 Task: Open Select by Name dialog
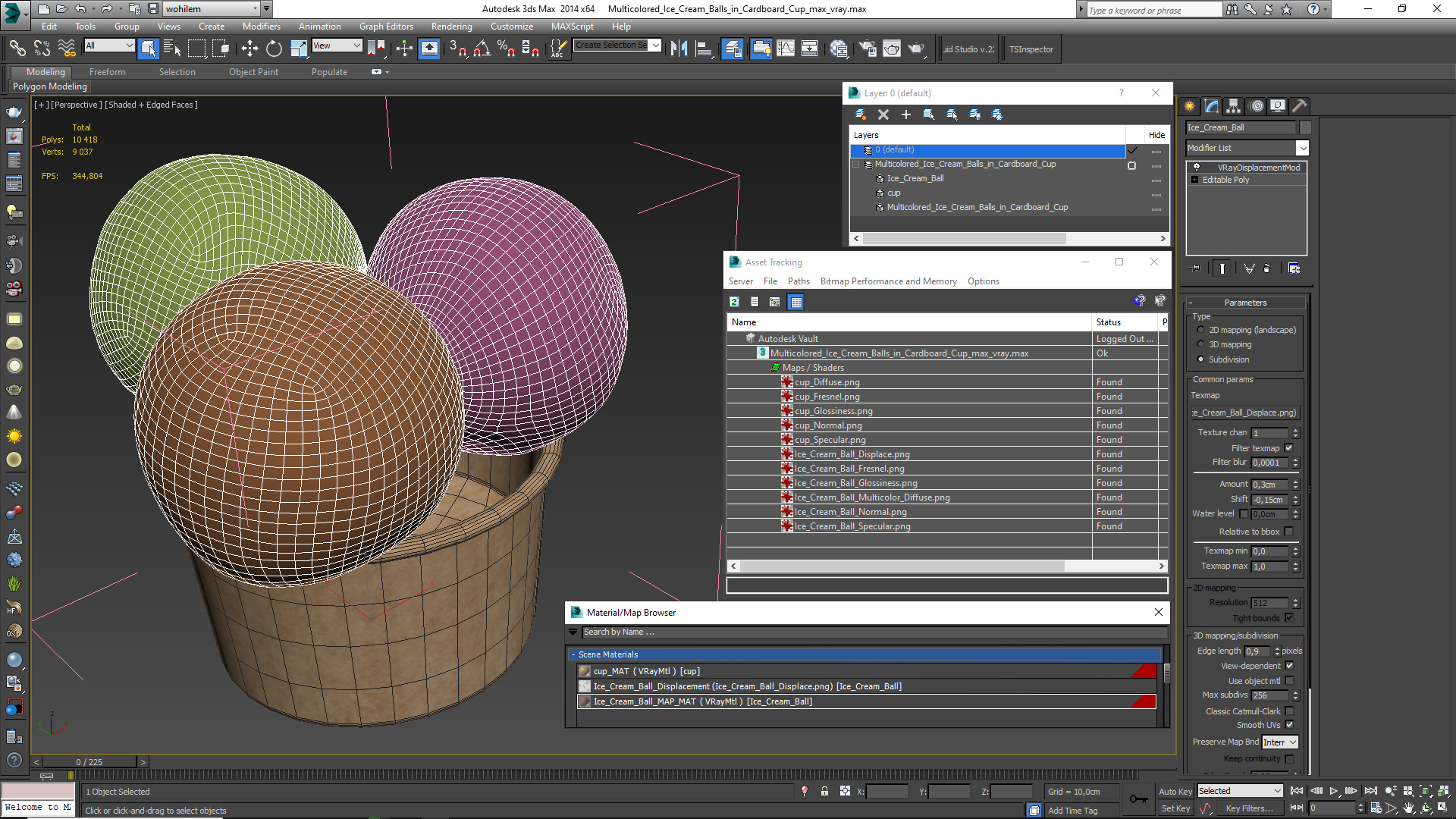pos(172,49)
